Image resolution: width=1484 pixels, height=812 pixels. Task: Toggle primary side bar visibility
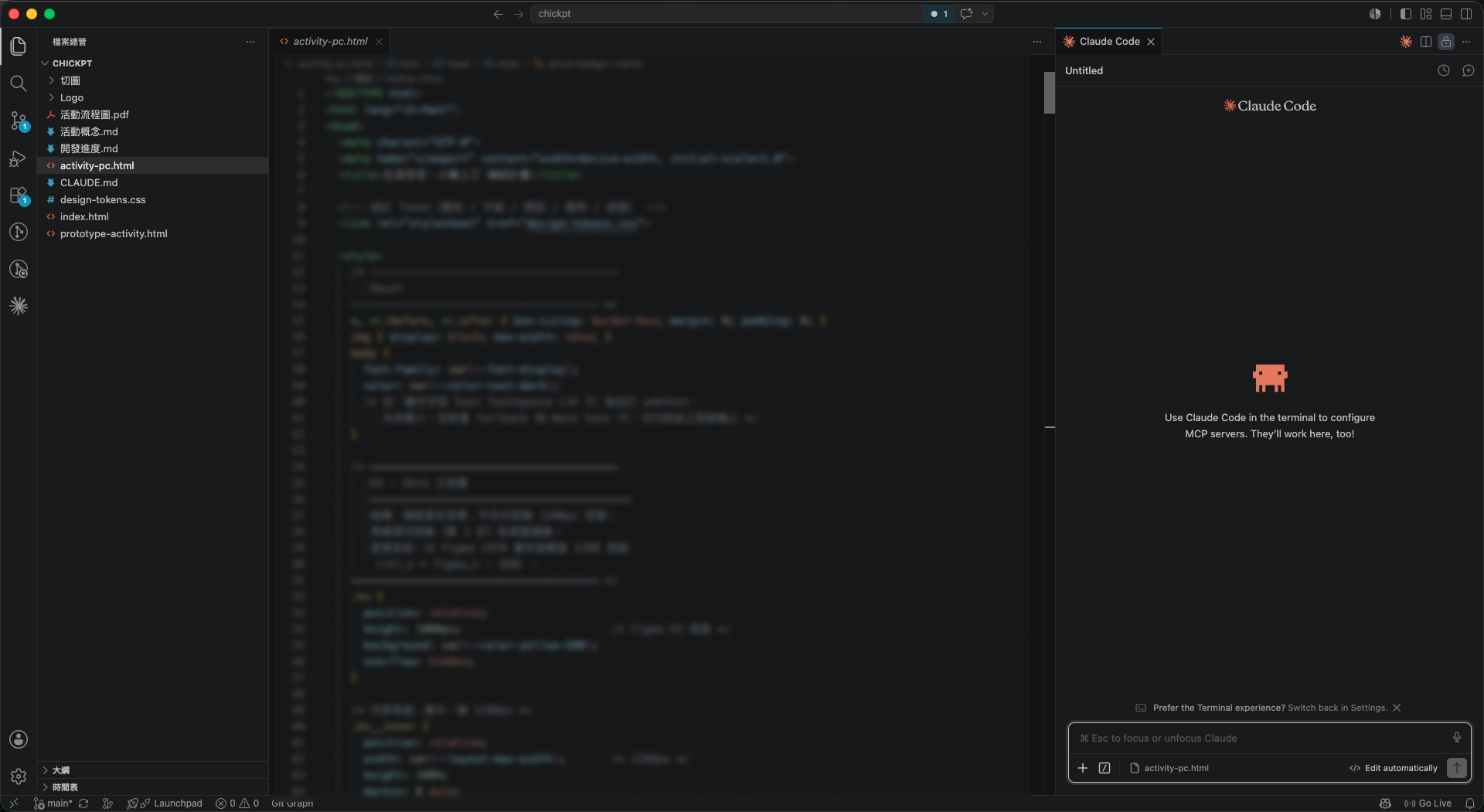coord(1405,14)
